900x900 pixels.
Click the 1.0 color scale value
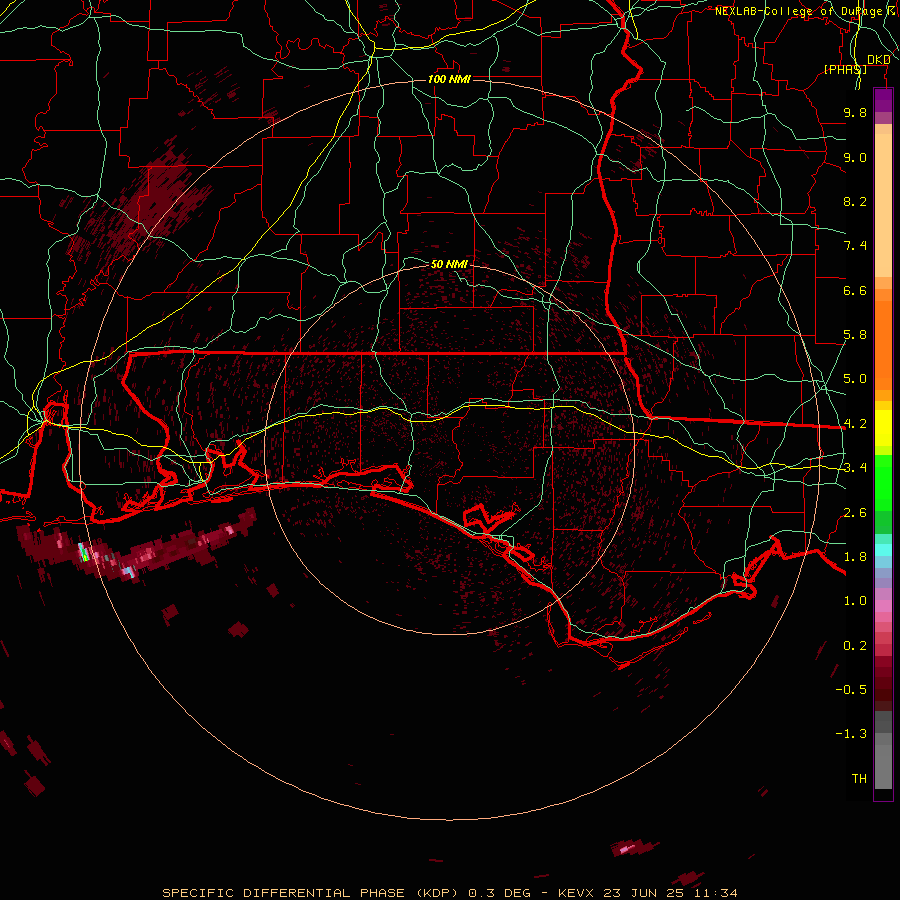(855, 601)
